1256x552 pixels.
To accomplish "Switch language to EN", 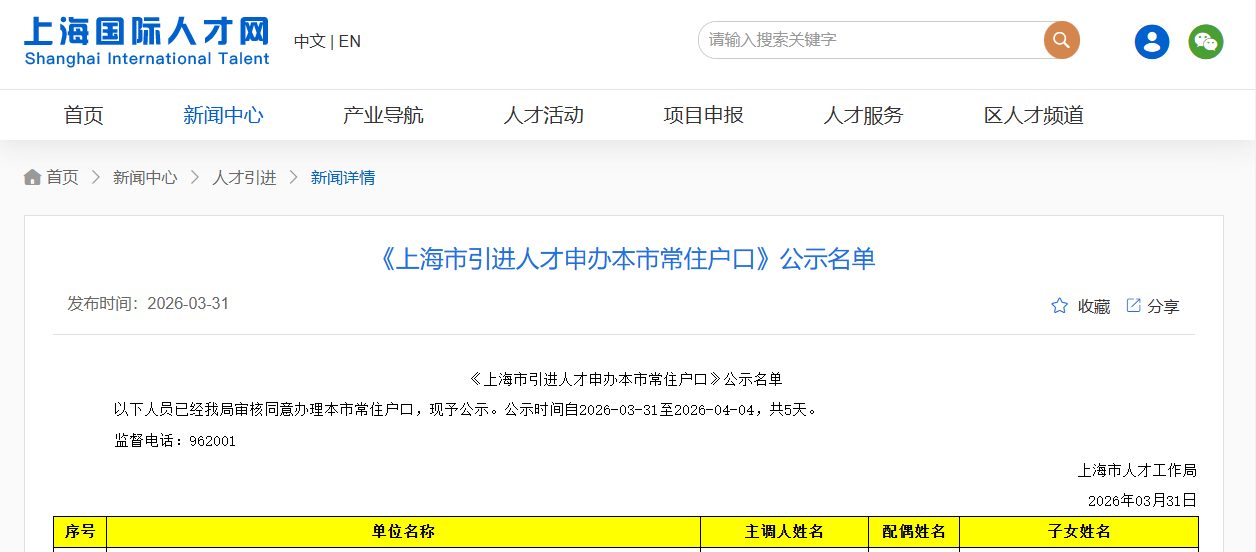I will 350,41.
